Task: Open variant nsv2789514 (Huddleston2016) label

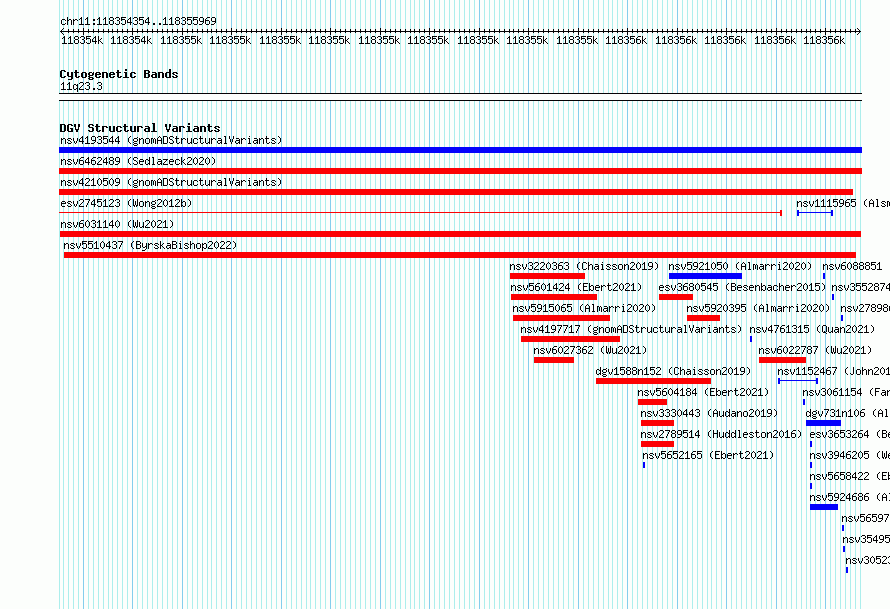Action: click(x=721, y=434)
